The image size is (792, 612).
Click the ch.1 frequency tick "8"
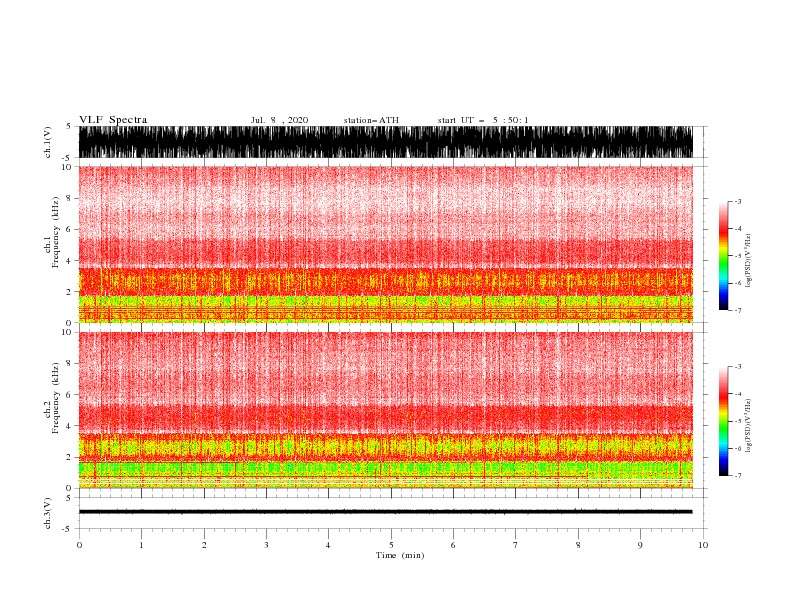click(69, 198)
